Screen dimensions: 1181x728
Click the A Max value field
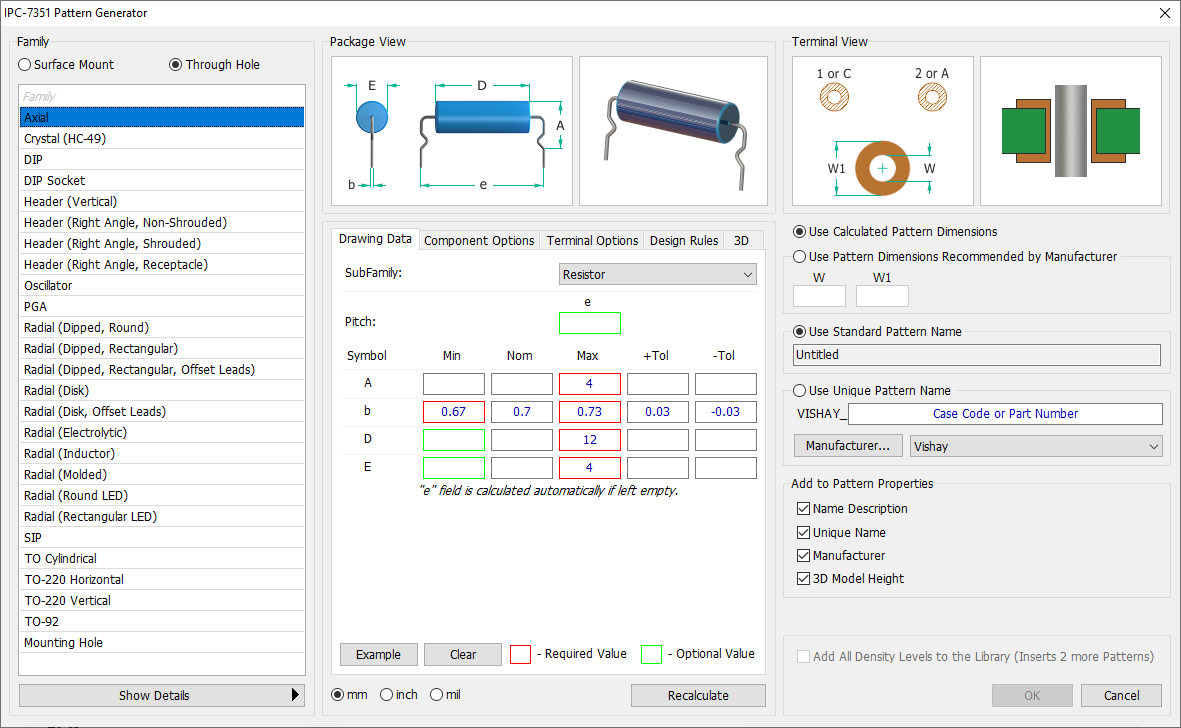[x=590, y=384]
